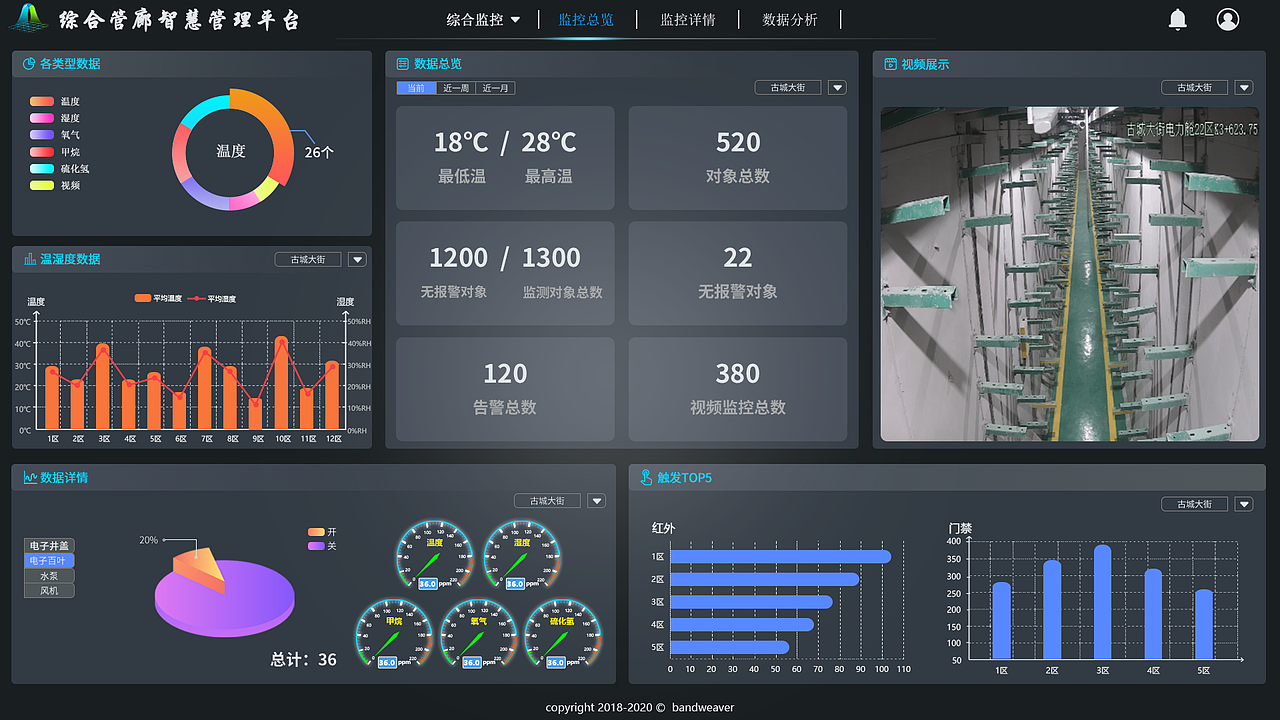
Task: Toggle the 温度 legend entry
Action: click(55, 101)
